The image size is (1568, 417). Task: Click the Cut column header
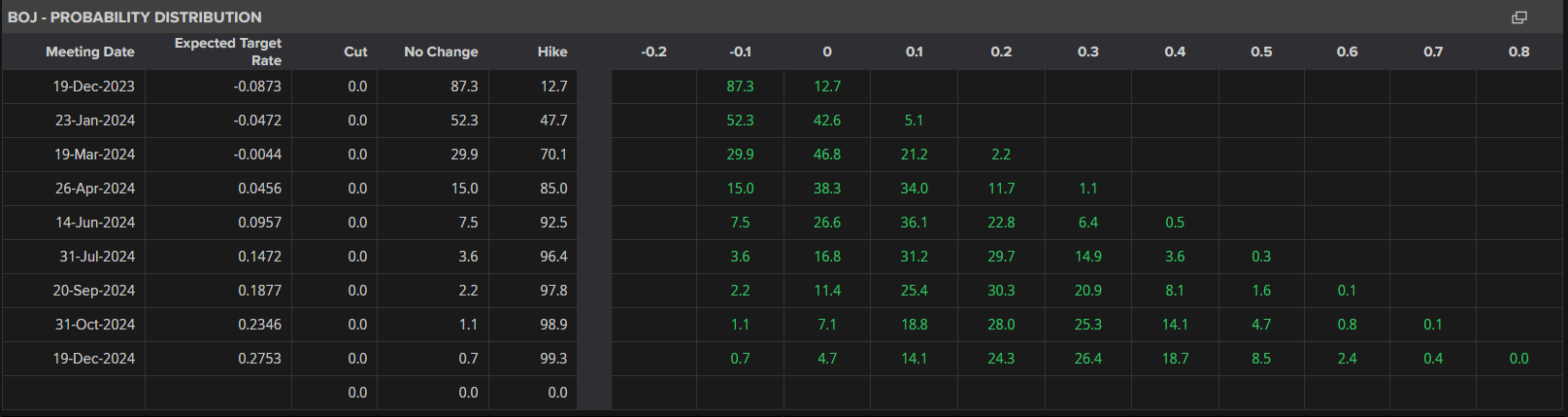[355, 52]
